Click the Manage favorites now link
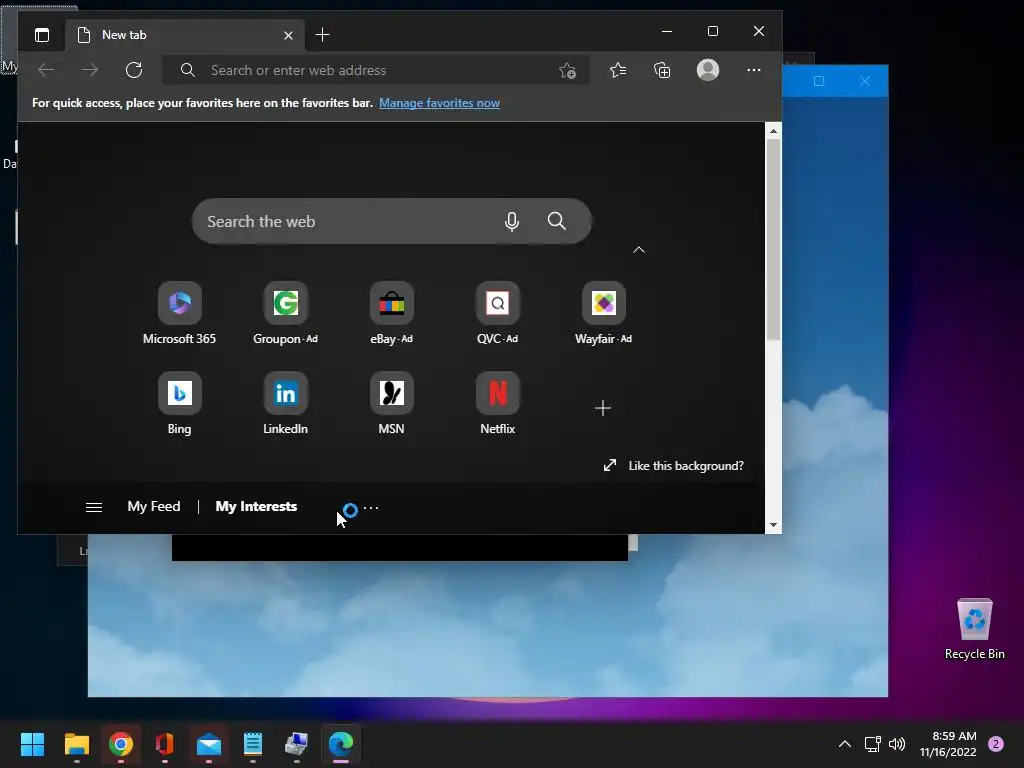 440,103
